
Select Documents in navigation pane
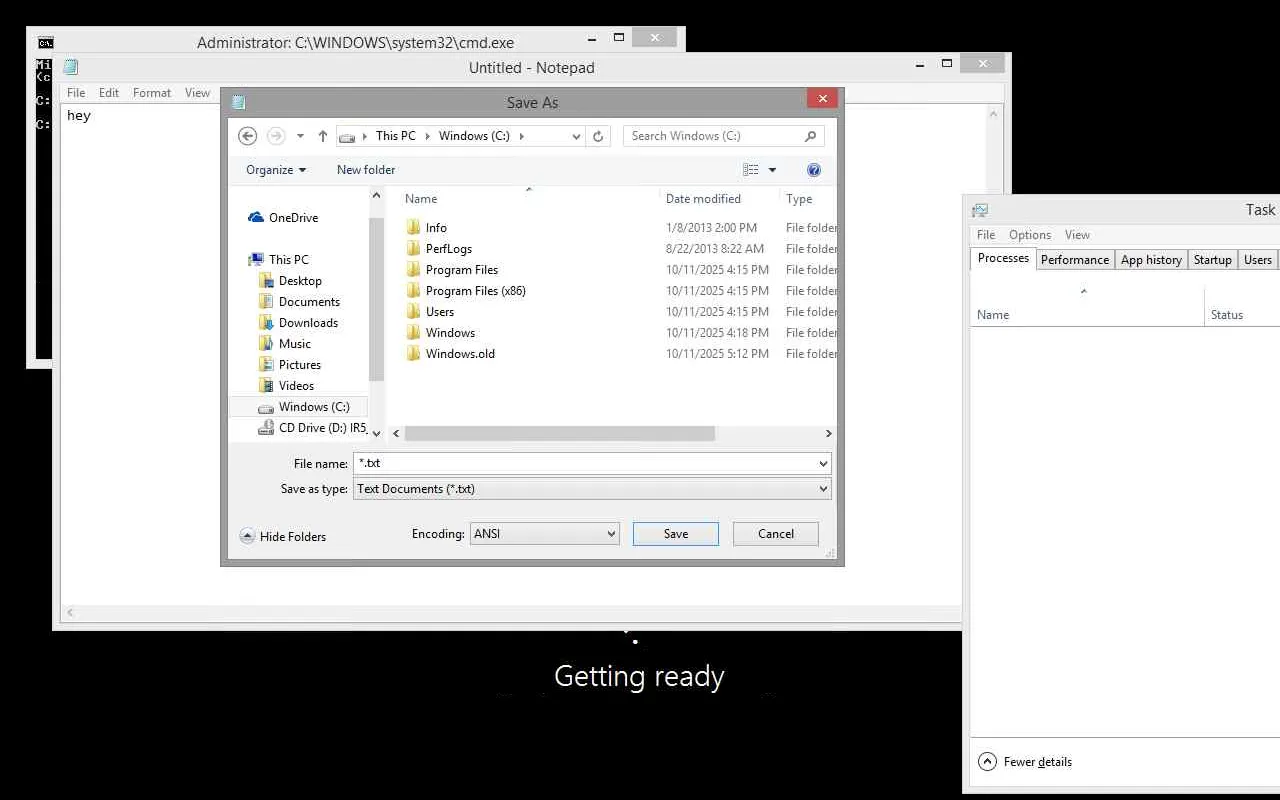click(x=309, y=302)
